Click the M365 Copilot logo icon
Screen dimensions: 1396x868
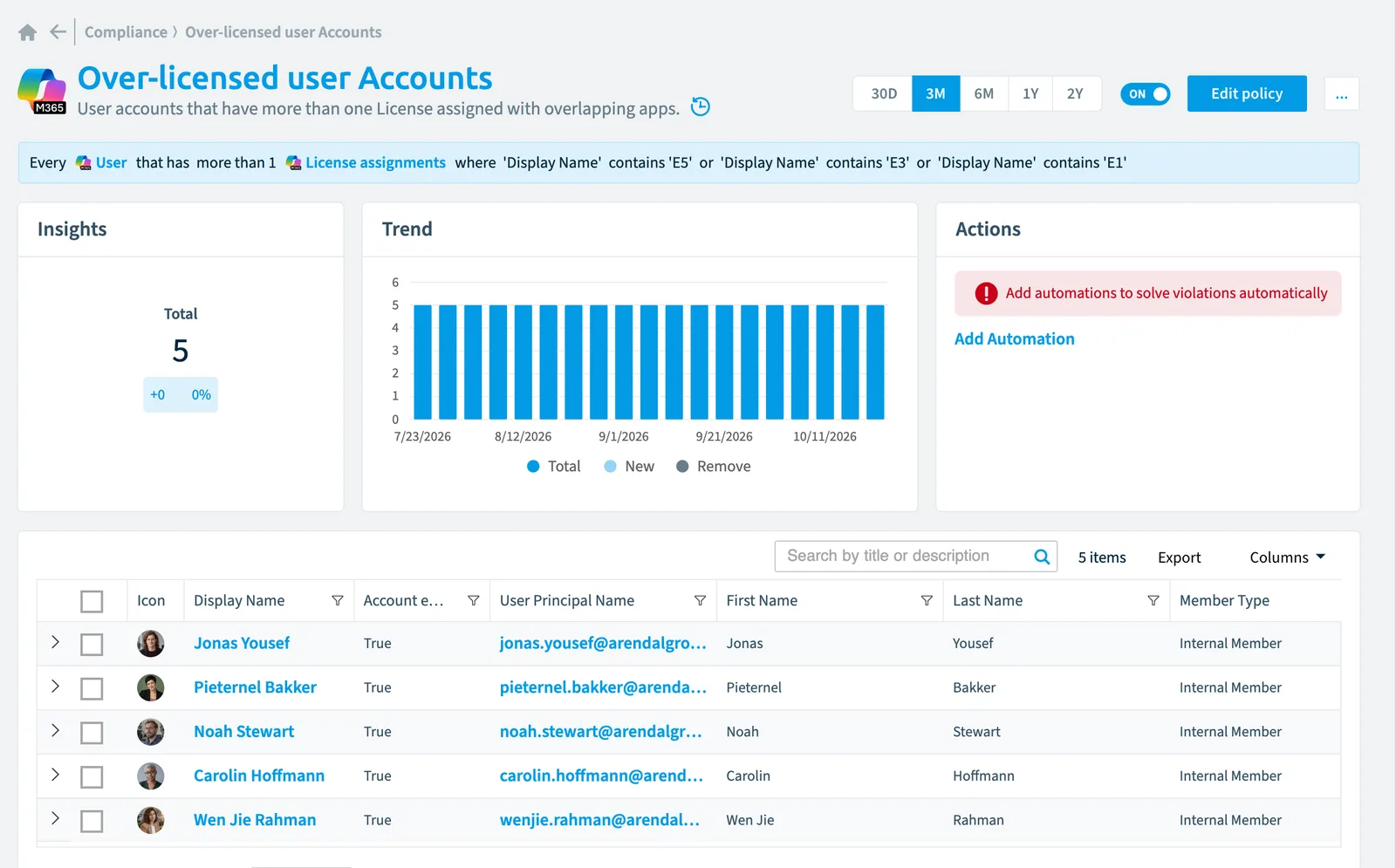[42, 91]
